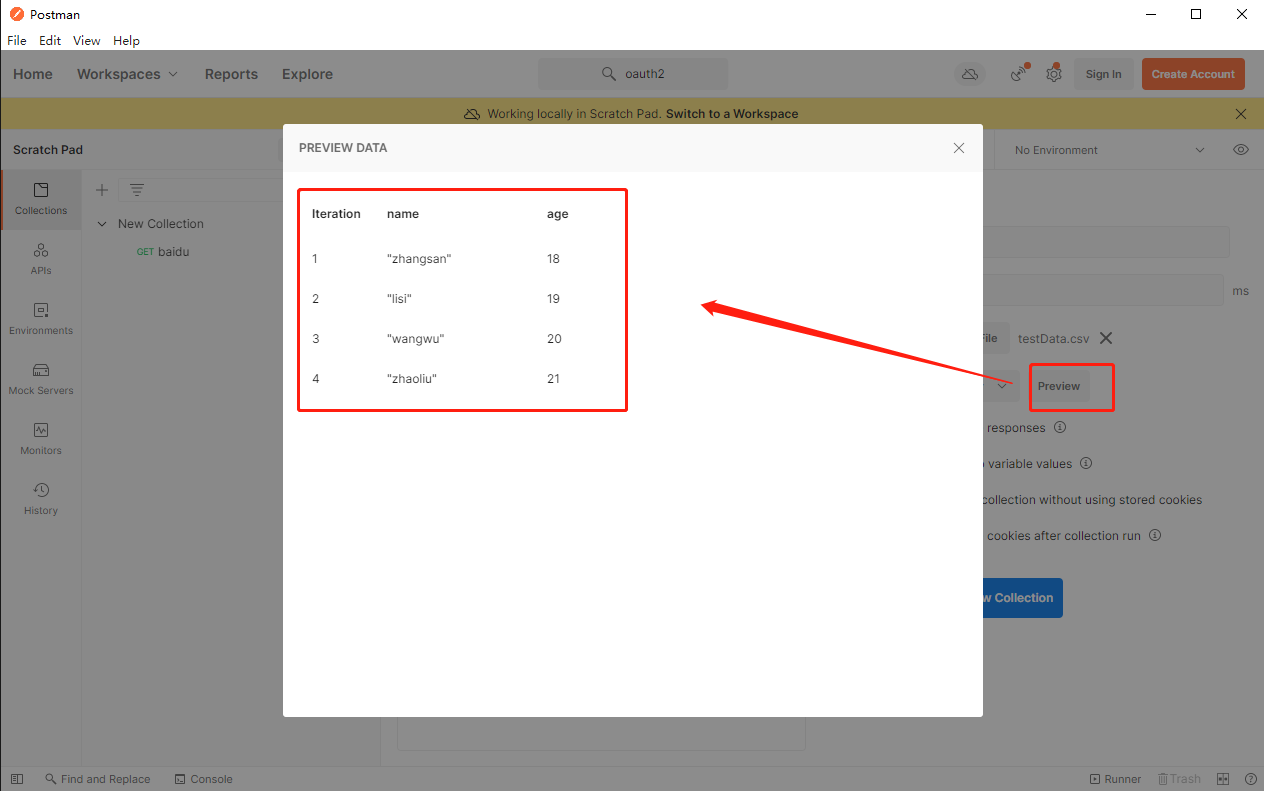Go to Explore

[307, 74]
